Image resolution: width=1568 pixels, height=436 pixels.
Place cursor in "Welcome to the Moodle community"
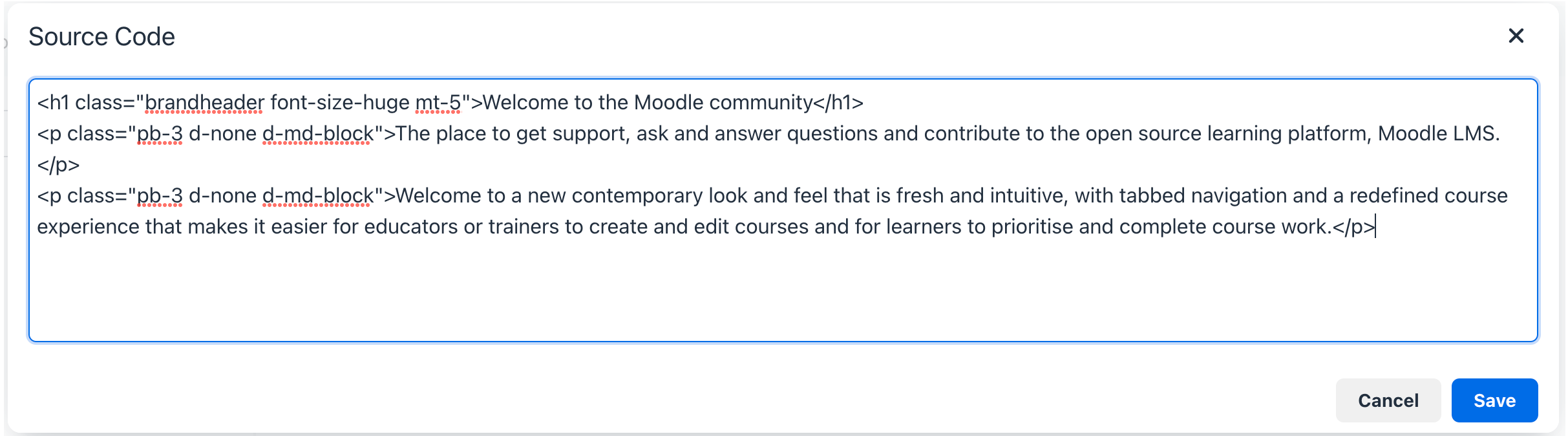646,102
